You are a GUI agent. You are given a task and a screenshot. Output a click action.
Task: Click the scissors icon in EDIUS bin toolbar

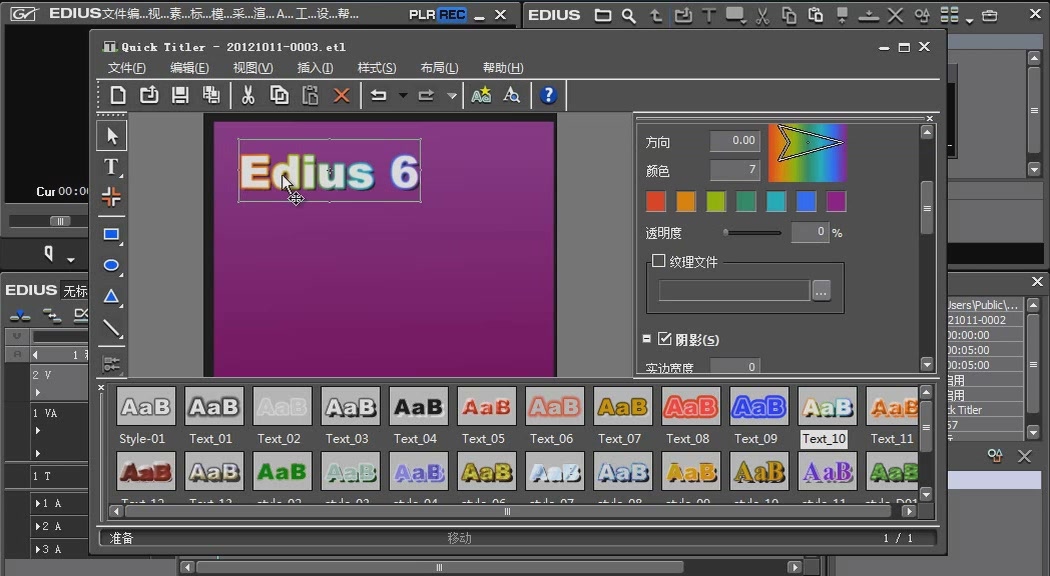(x=762, y=15)
